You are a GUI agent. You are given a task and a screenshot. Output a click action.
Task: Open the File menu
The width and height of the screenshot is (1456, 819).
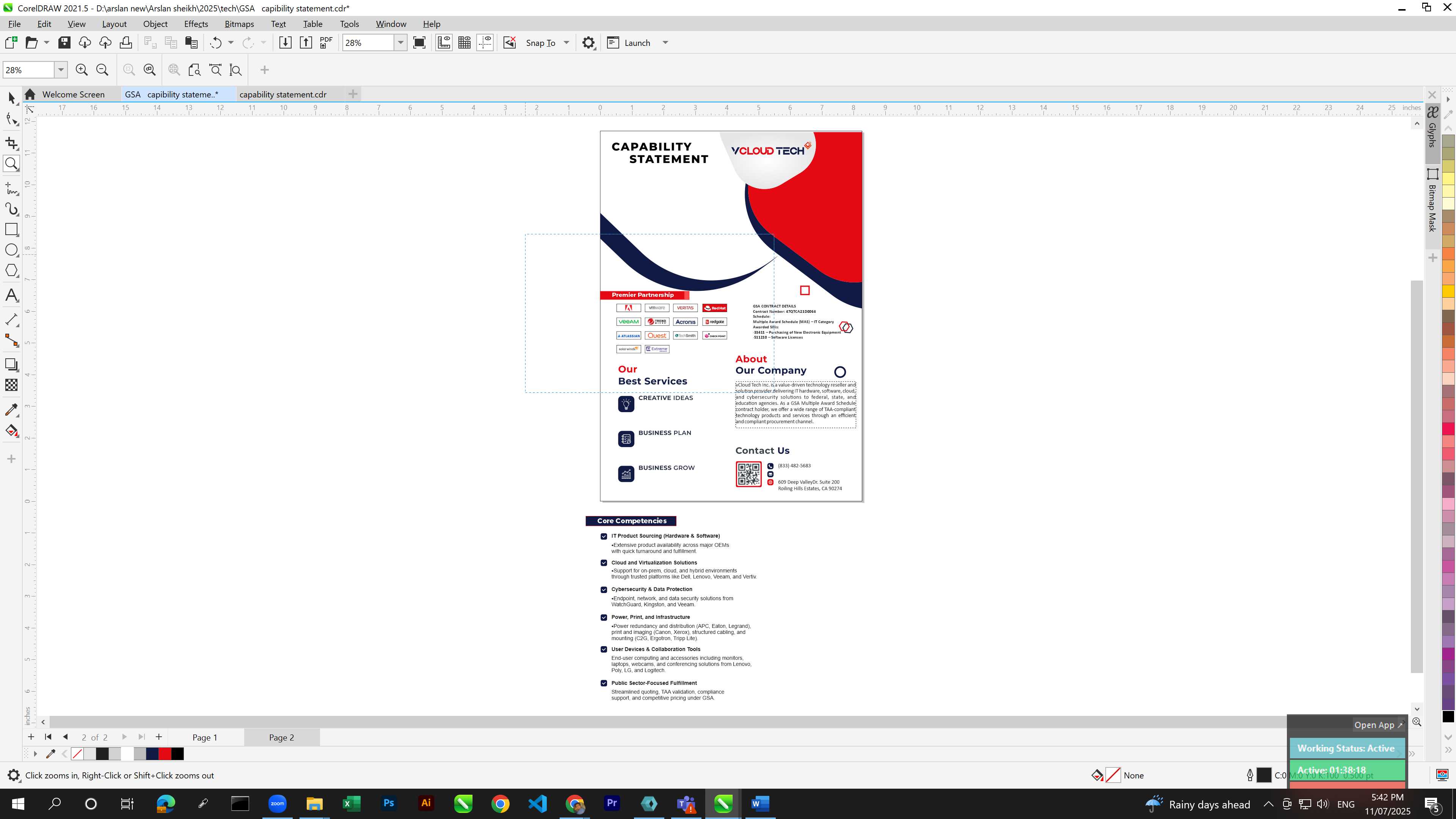pyautogui.click(x=14, y=24)
